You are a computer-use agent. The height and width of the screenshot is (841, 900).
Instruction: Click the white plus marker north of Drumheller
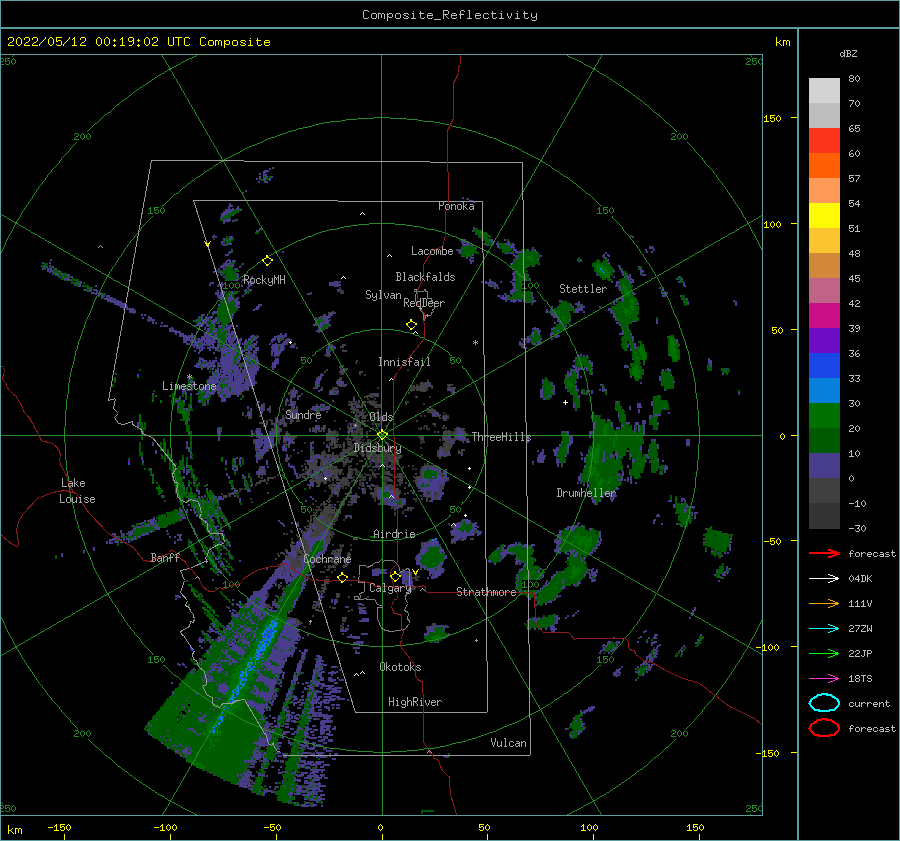point(565,402)
